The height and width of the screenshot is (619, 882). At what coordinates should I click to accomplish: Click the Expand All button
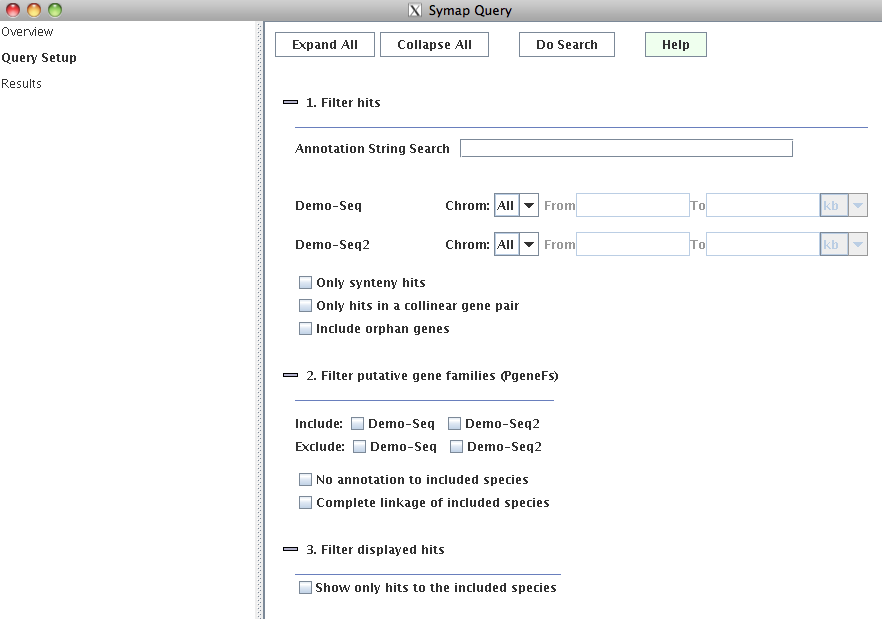pyautogui.click(x=325, y=44)
